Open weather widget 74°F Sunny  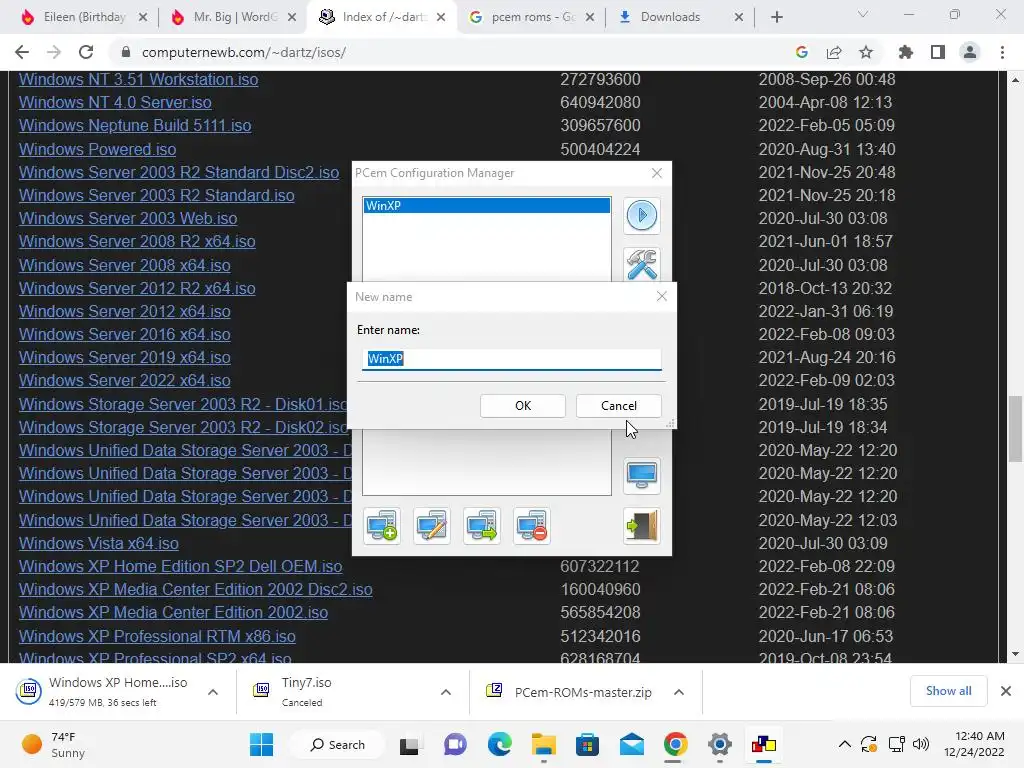[54, 744]
